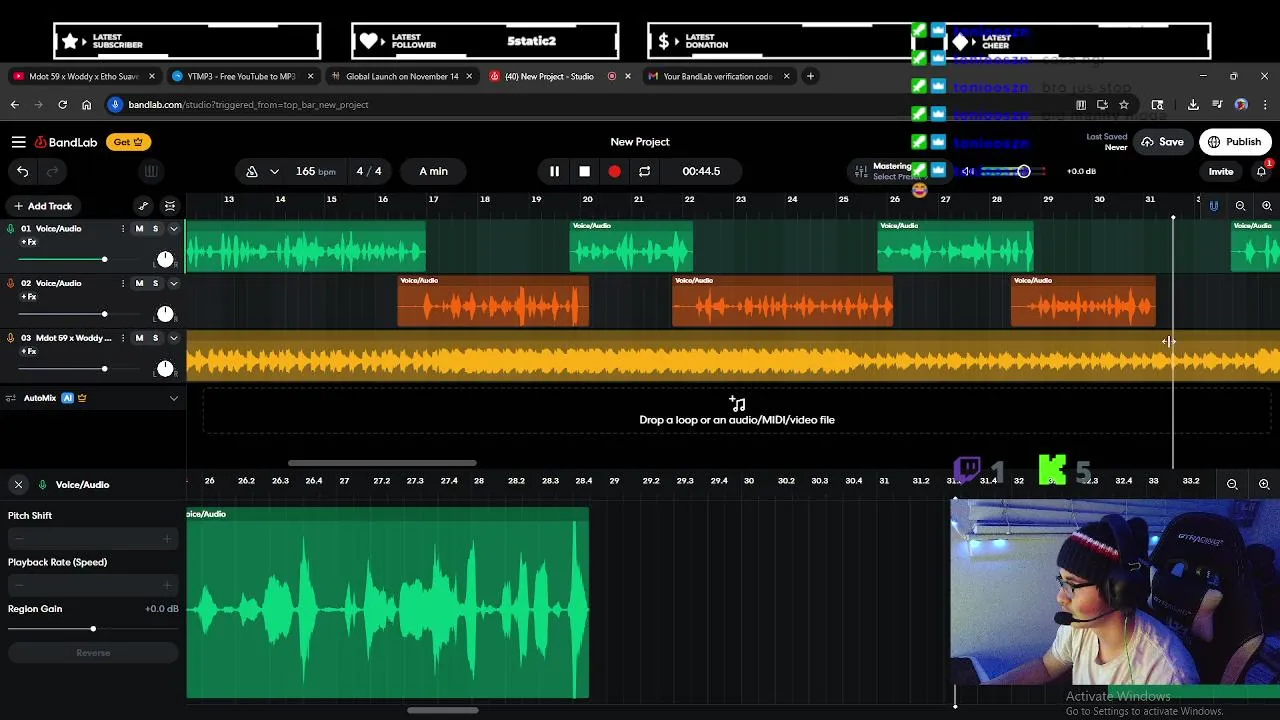Open browser downloads icon
1280x720 pixels.
click(x=1193, y=104)
